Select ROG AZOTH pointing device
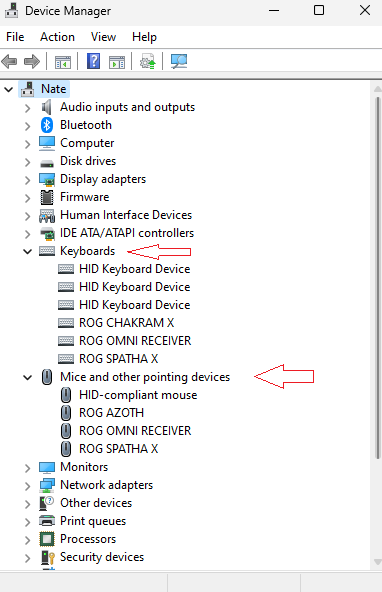This screenshot has height=592, width=382. 111,413
